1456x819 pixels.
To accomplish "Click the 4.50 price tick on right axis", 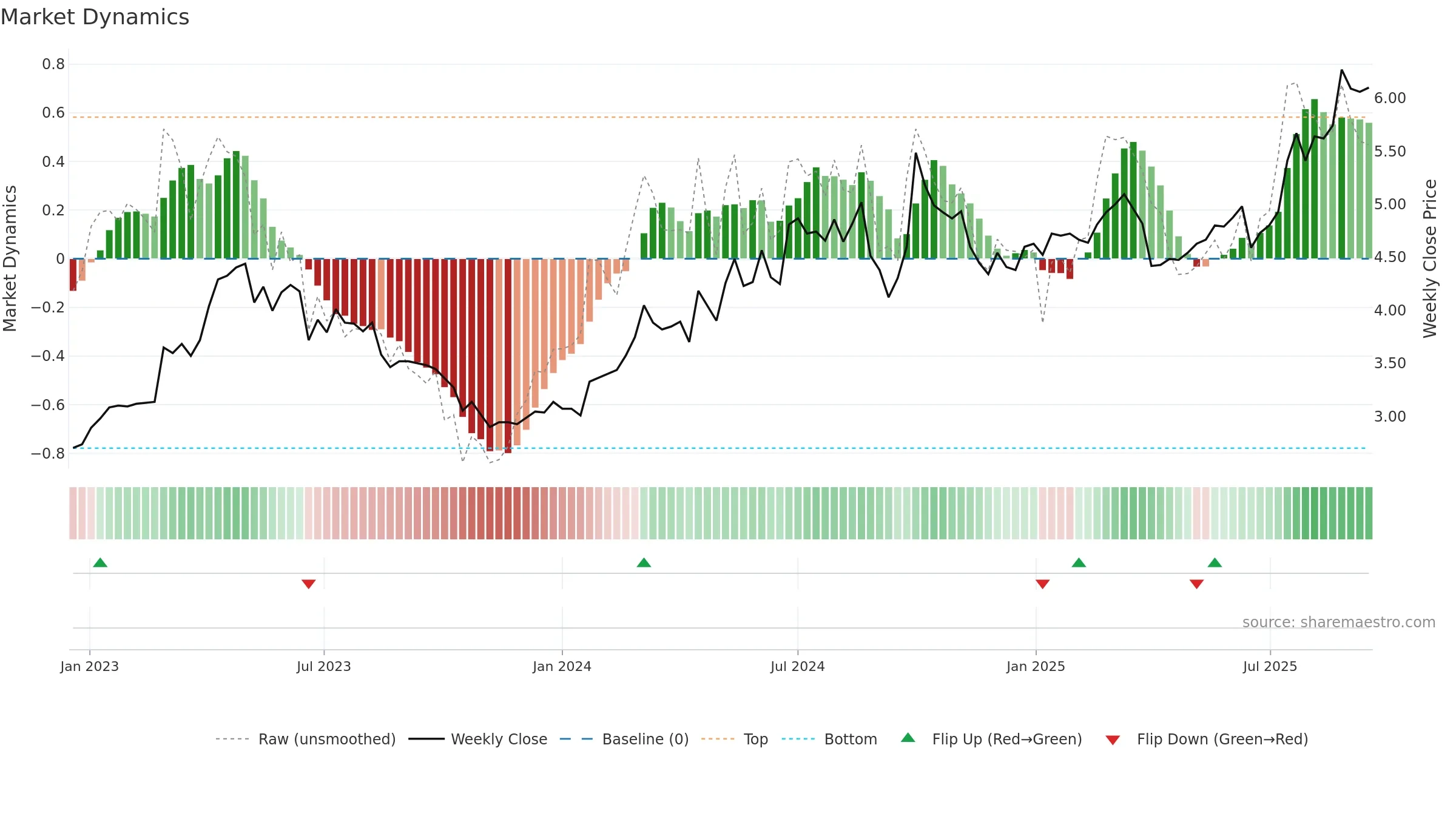I will tap(1390, 257).
